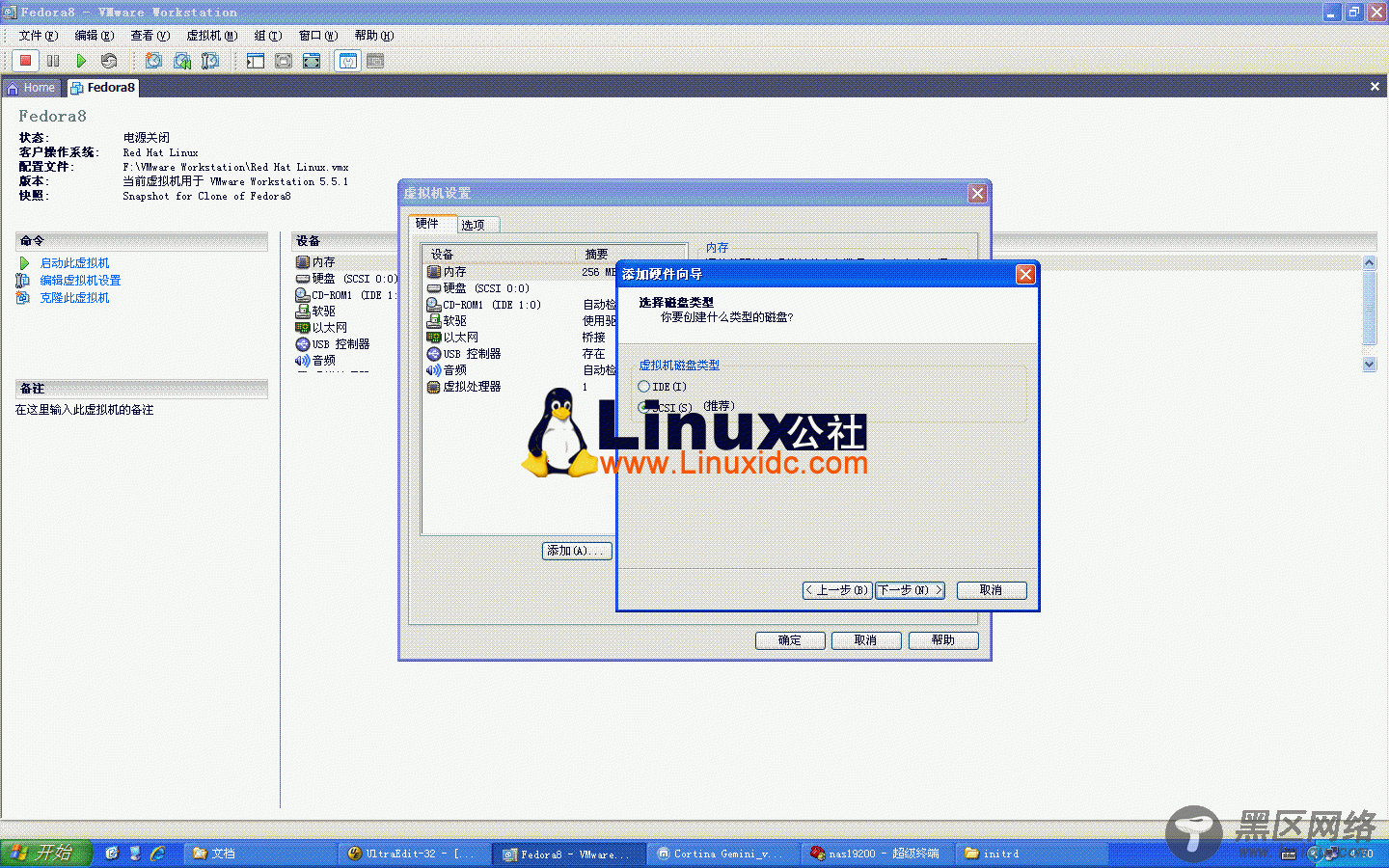The image size is (1389, 868).
Task: Click 音频 in main window device list
Action: click(x=315, y=361)
